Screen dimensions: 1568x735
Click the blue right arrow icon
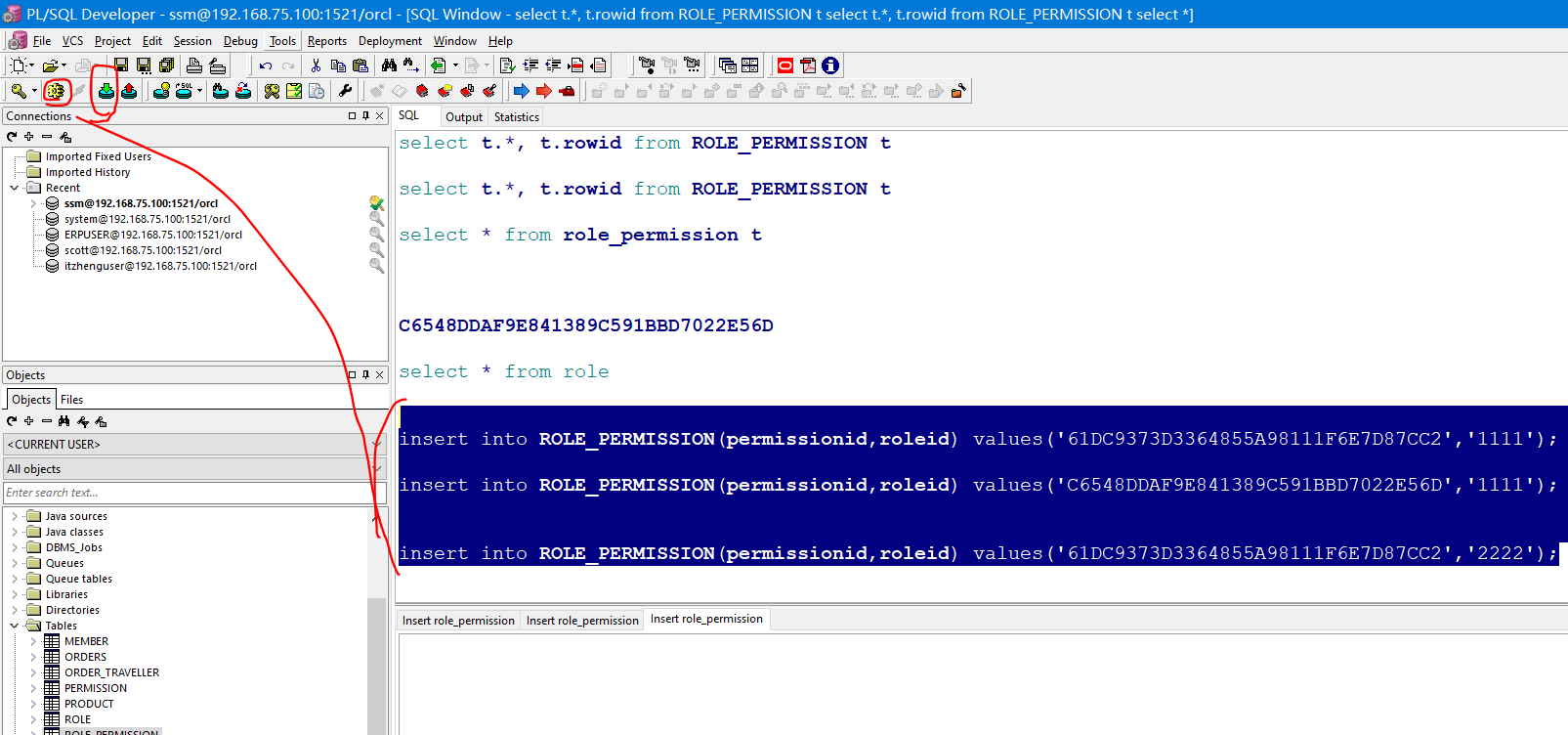point(522,91)
